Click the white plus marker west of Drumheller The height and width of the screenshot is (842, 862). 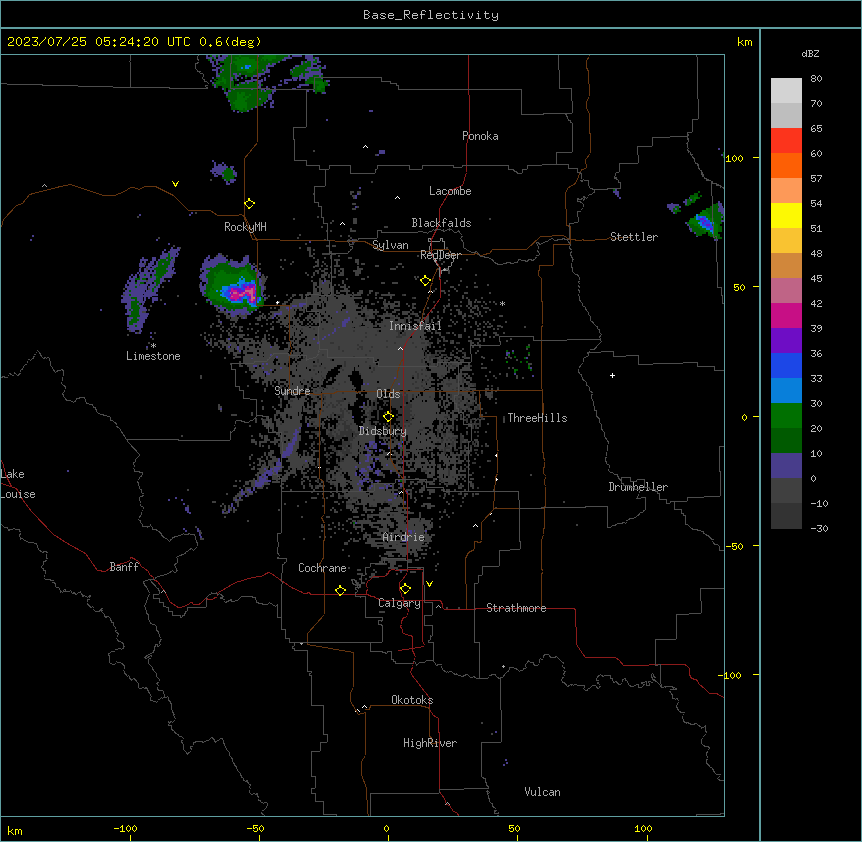coord(612,375)
